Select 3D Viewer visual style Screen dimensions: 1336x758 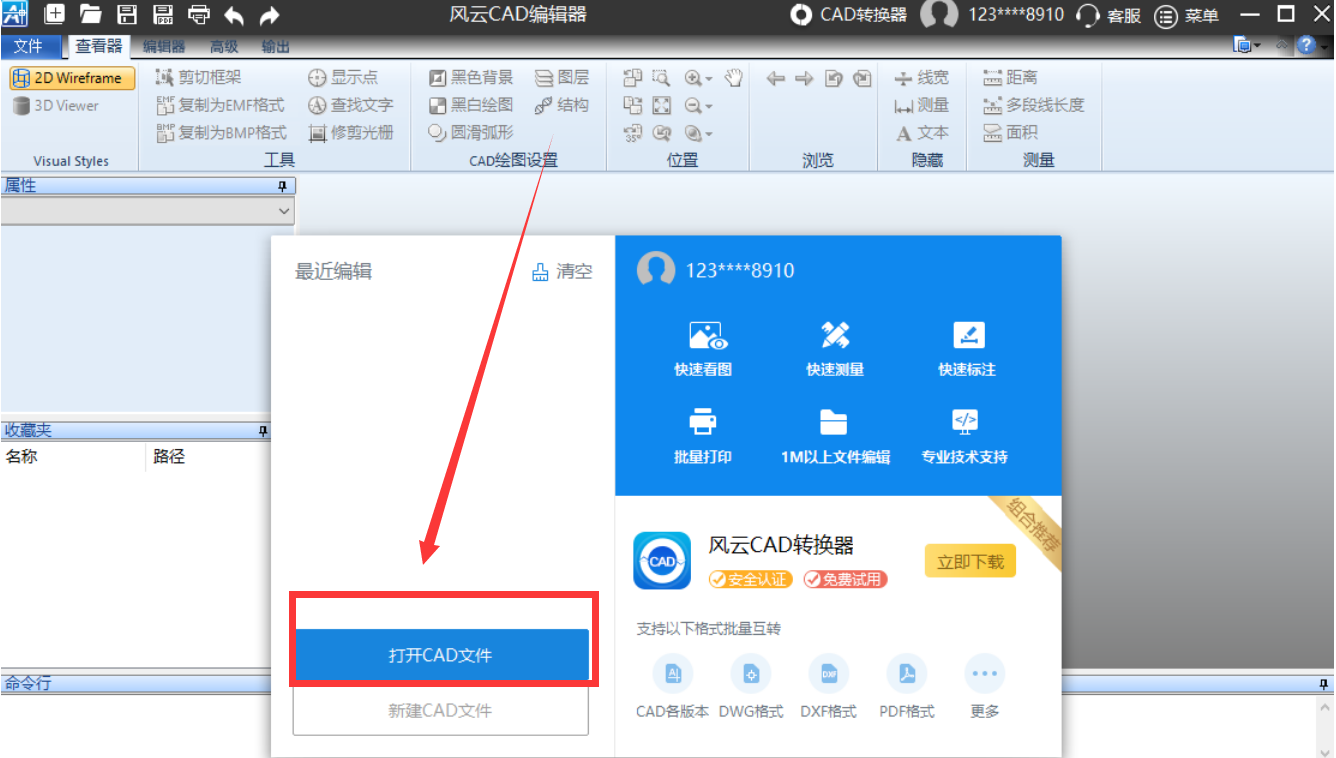tap(56, 105)
